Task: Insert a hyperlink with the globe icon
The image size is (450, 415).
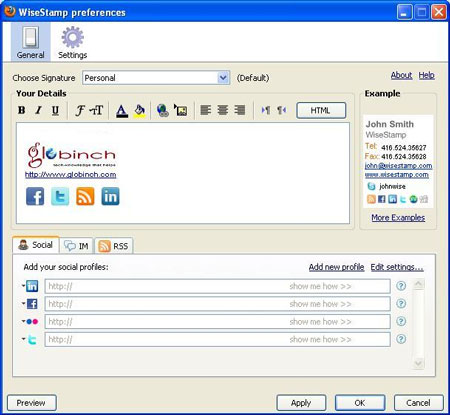Action: point(163,111)
